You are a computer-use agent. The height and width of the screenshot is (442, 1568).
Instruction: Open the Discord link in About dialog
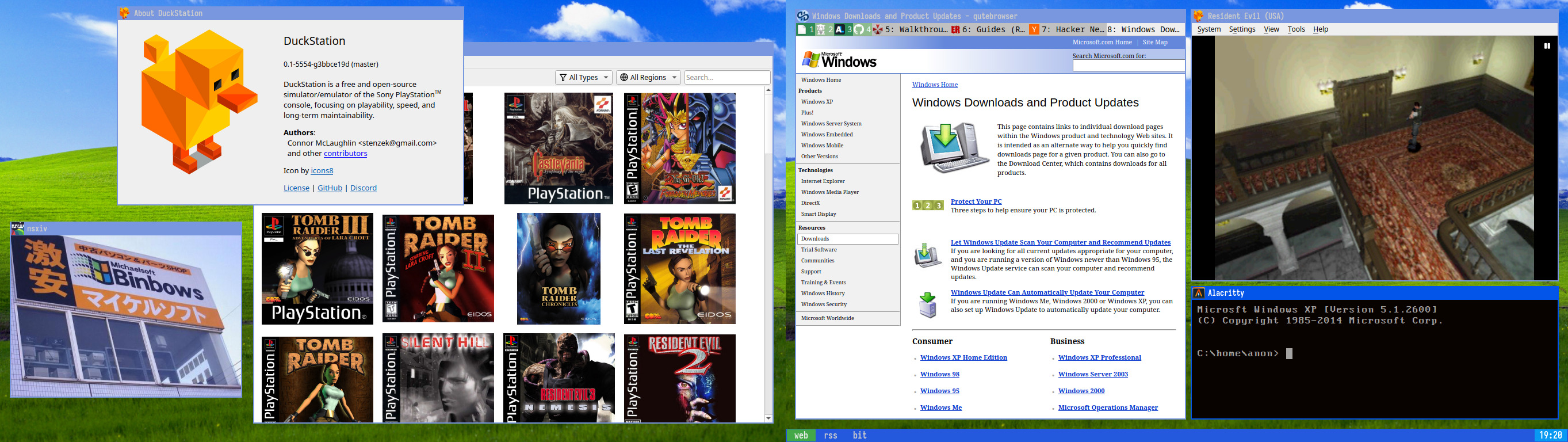click(364, 188)
